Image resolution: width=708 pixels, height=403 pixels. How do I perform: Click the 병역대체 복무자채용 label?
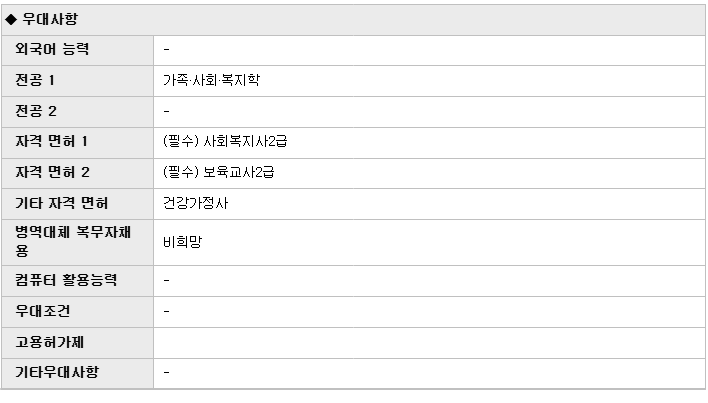[x=73, y=241]
